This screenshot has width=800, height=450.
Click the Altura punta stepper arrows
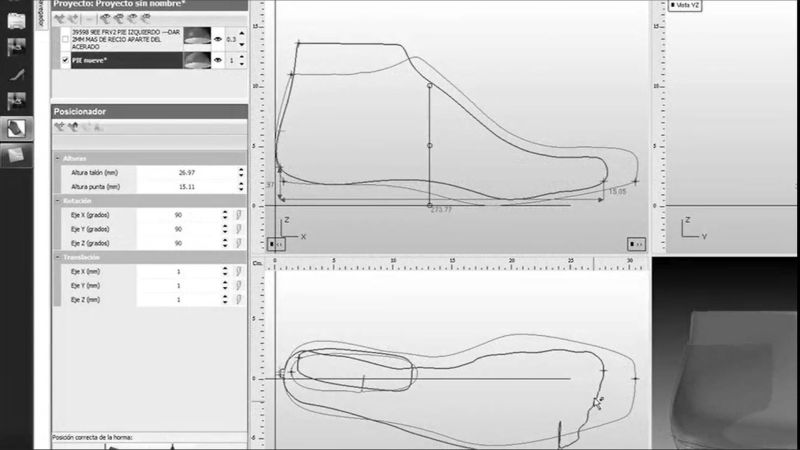click(241, 187)
